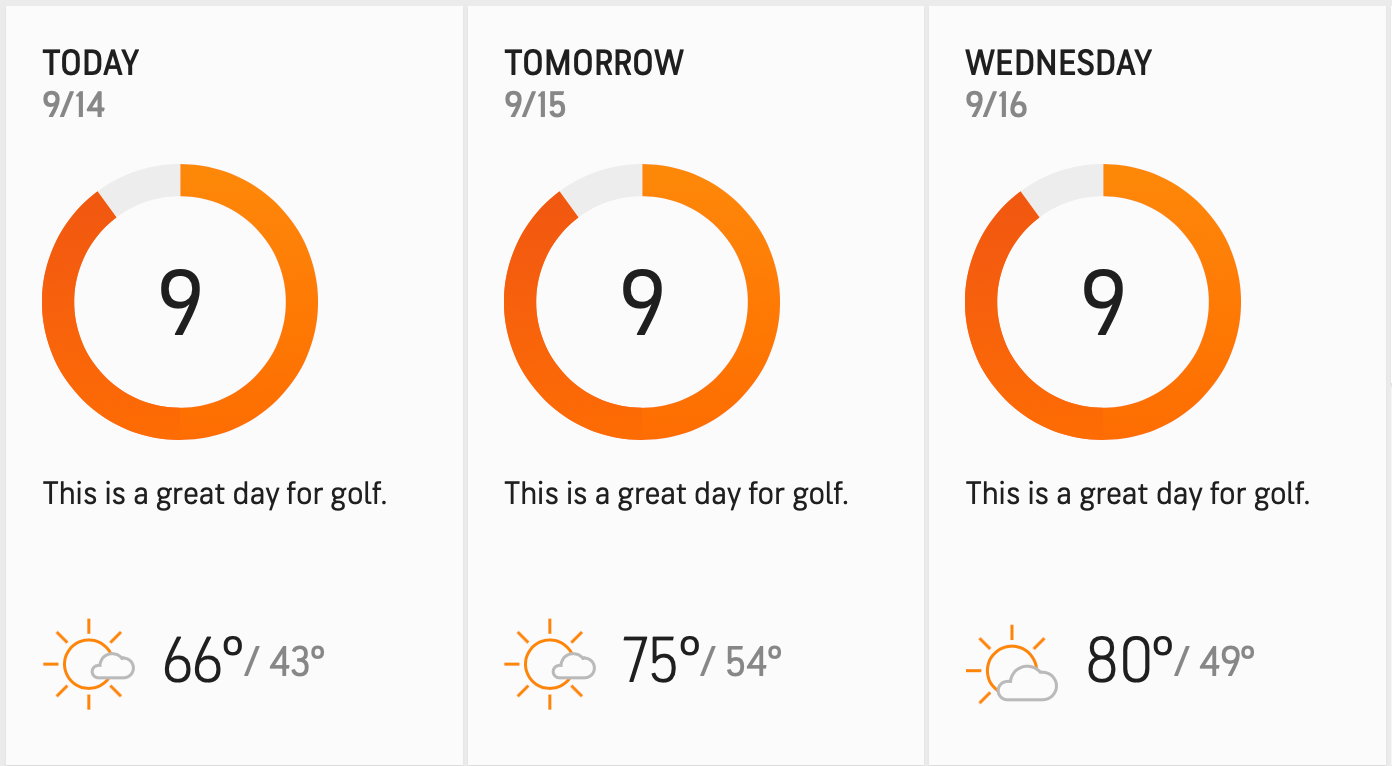Viewport: 1392px width, 766px height.
Task: Click Tomorrow's golf score ring
Action: (x=641, y=301)
